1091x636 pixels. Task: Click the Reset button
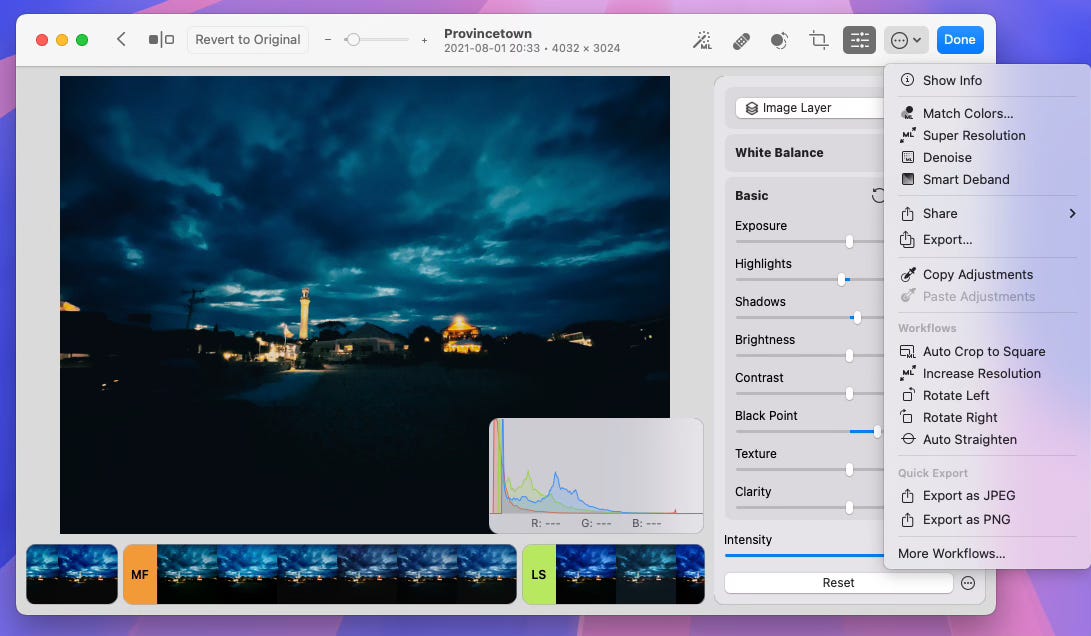pyautogui.click(x=838, y=583)
